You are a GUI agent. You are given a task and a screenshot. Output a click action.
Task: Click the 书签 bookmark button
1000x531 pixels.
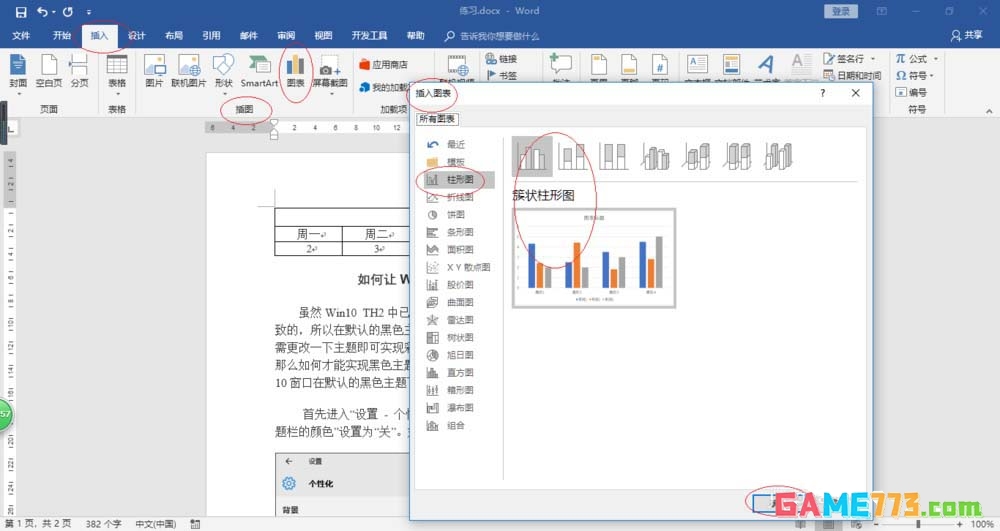[x=501, y=75]
